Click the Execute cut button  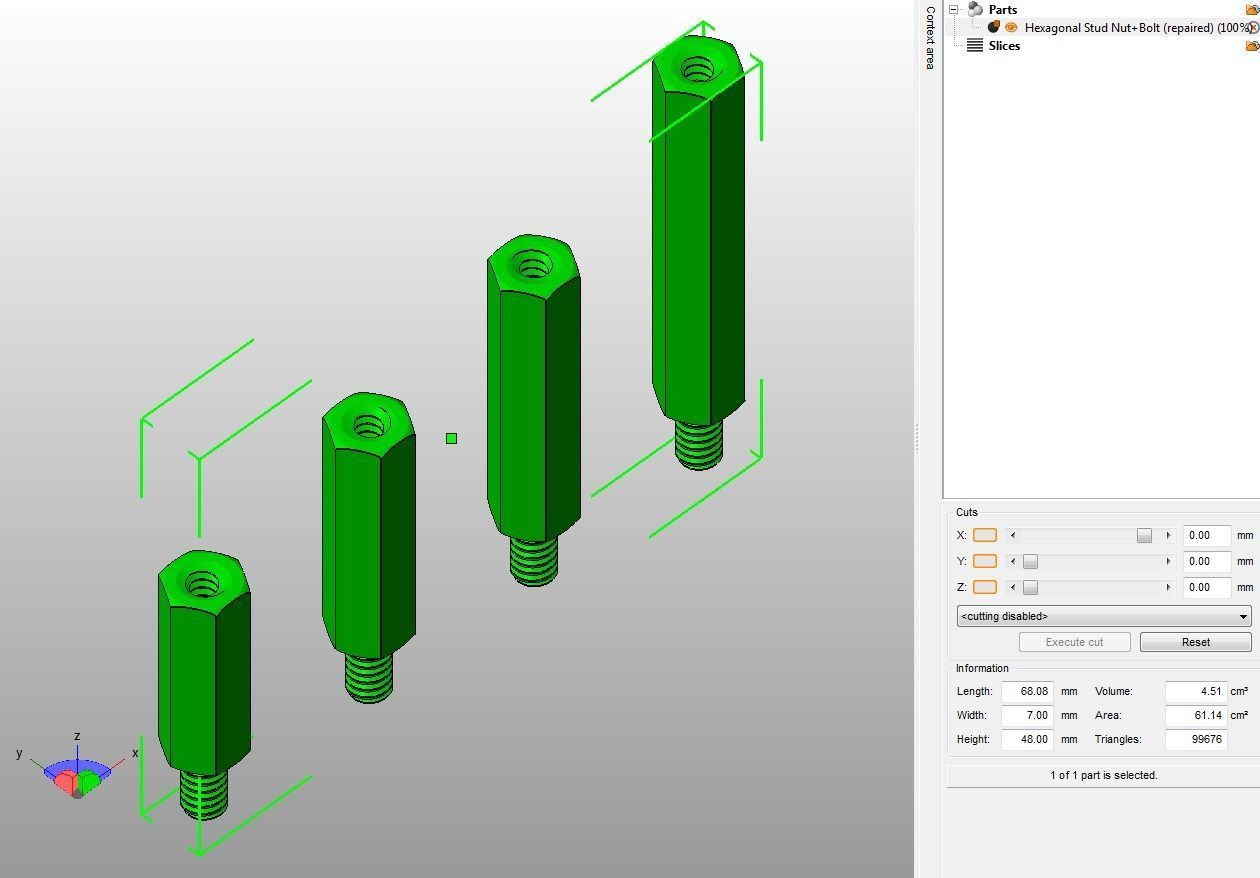pyautogui.click(x=1075, y=641)
